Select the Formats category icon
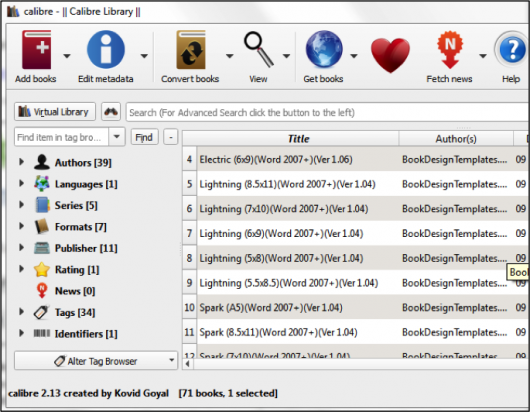The image size is (530, 412). [42, 226]
